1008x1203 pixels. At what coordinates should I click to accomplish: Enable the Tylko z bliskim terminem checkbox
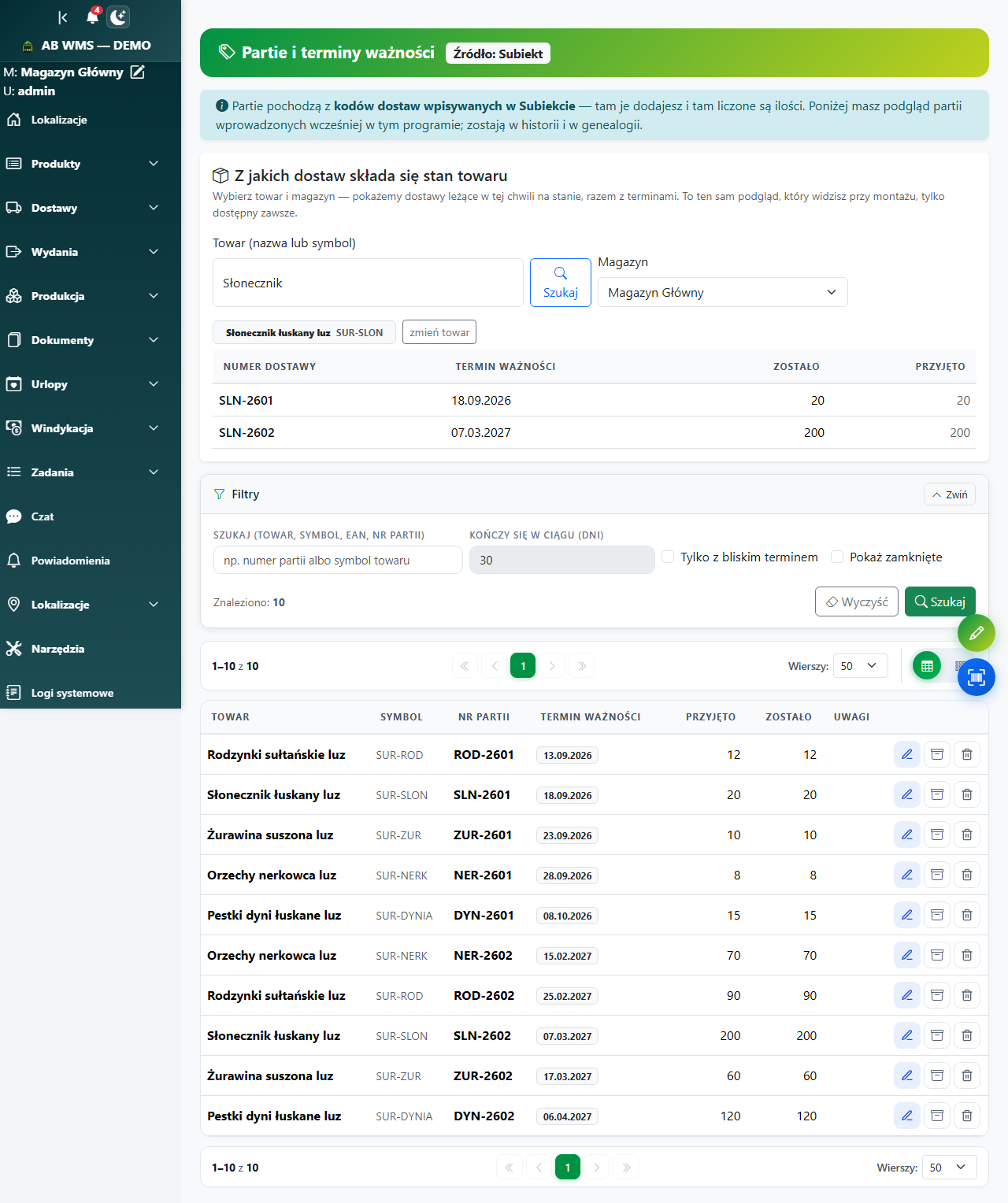coord(668,557)
